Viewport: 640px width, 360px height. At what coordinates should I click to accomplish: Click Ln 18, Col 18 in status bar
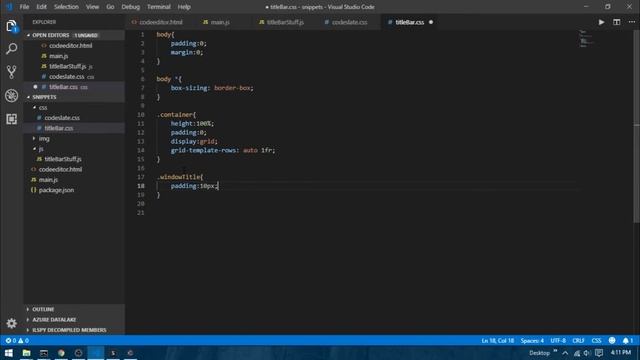(498, 340)
